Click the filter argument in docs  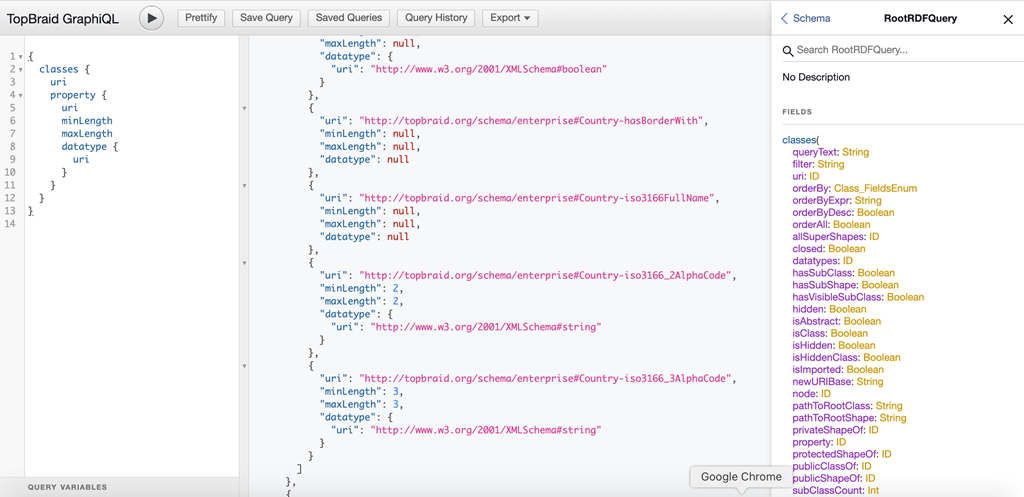click(803, 164)
